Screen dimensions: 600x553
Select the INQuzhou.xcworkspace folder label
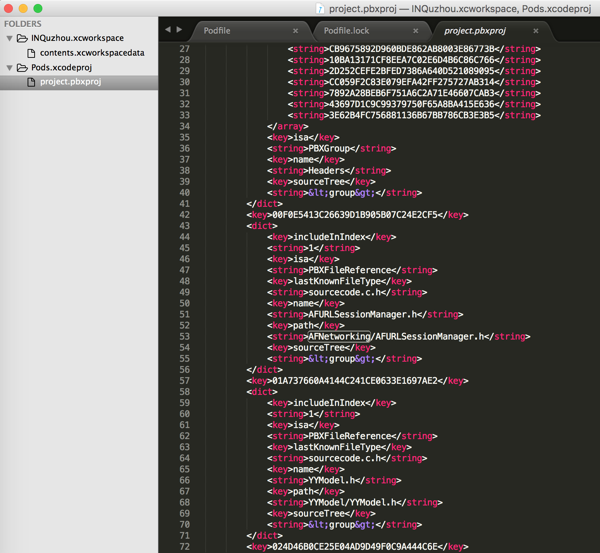pyautogui.click(x=77, y=38)
